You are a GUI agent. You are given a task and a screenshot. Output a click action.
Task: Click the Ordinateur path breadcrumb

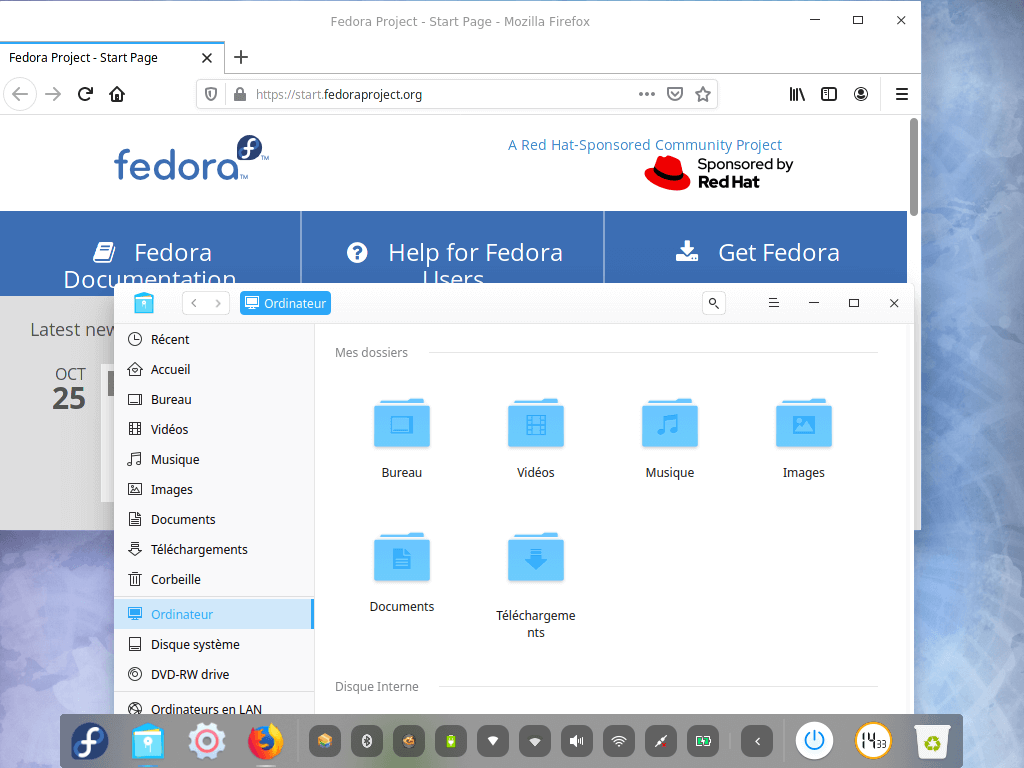click(x=285, y=303)
